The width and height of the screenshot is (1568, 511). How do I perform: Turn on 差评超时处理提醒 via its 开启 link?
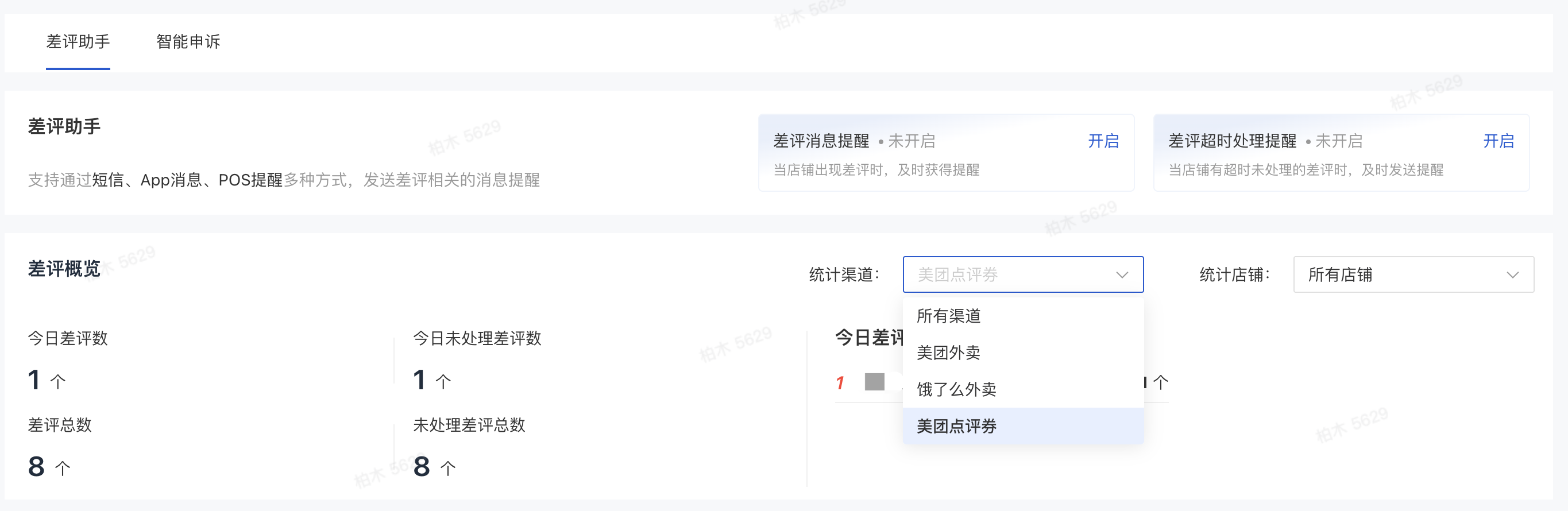(x=1498, y=141)
